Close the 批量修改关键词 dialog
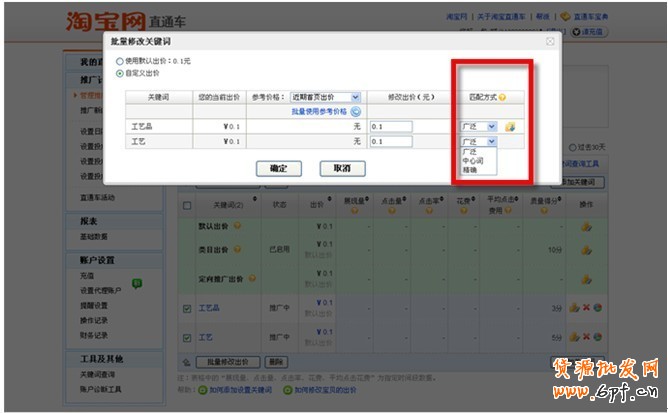 (x=550, y=41)
